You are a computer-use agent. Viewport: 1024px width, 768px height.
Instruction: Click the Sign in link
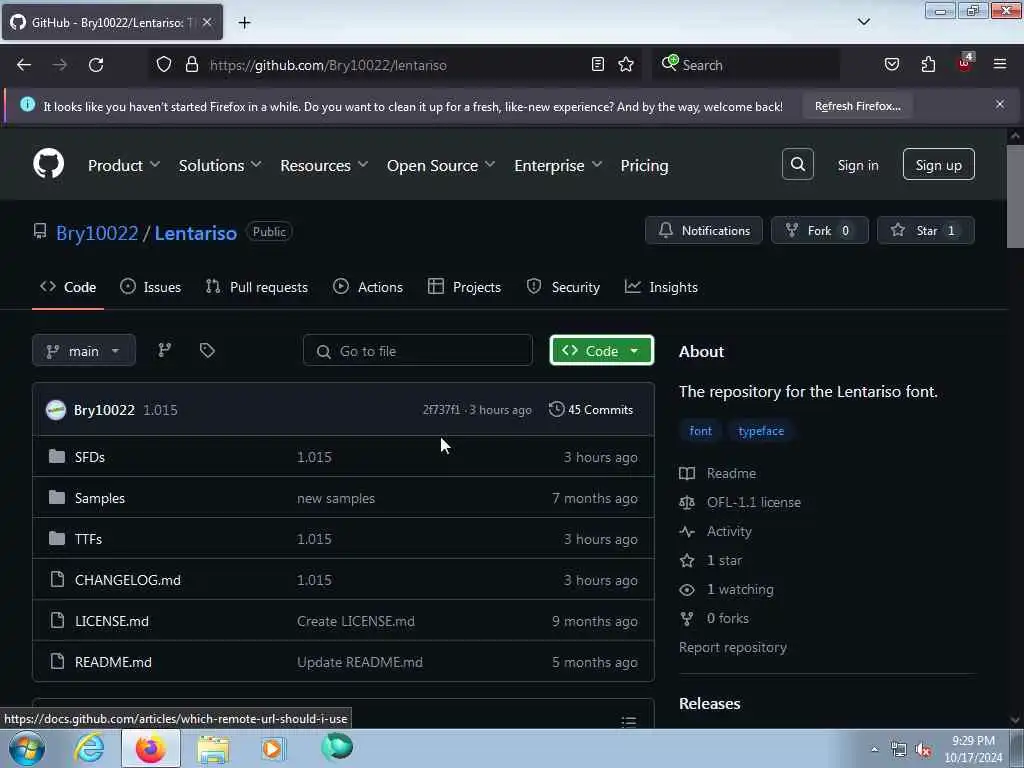[x=857, y=165]
